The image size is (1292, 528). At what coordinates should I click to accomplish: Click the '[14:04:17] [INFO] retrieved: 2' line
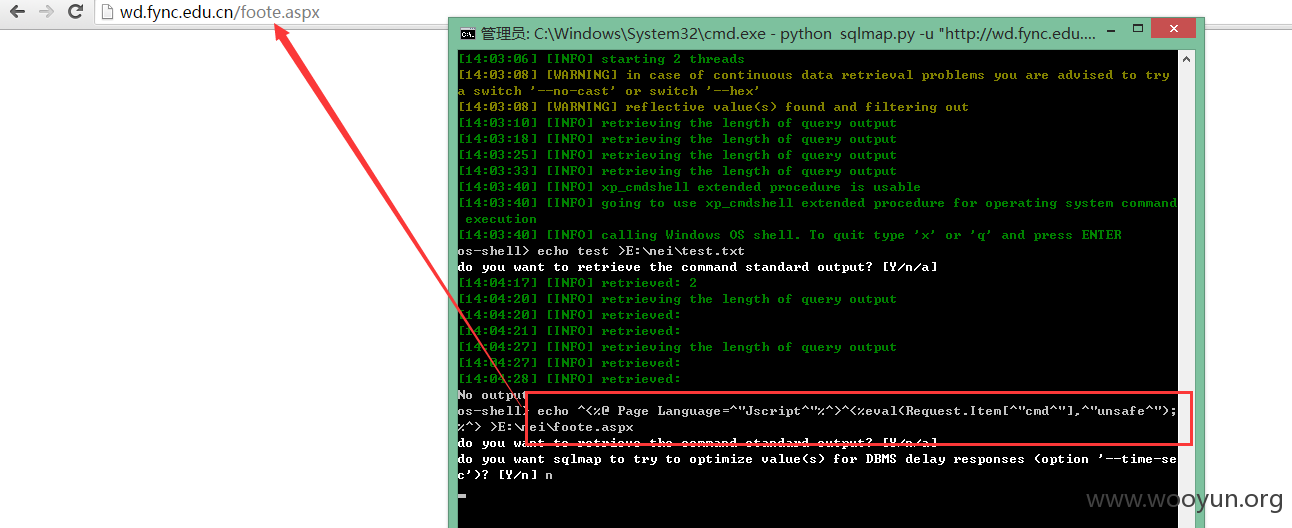tap(577, 283)
